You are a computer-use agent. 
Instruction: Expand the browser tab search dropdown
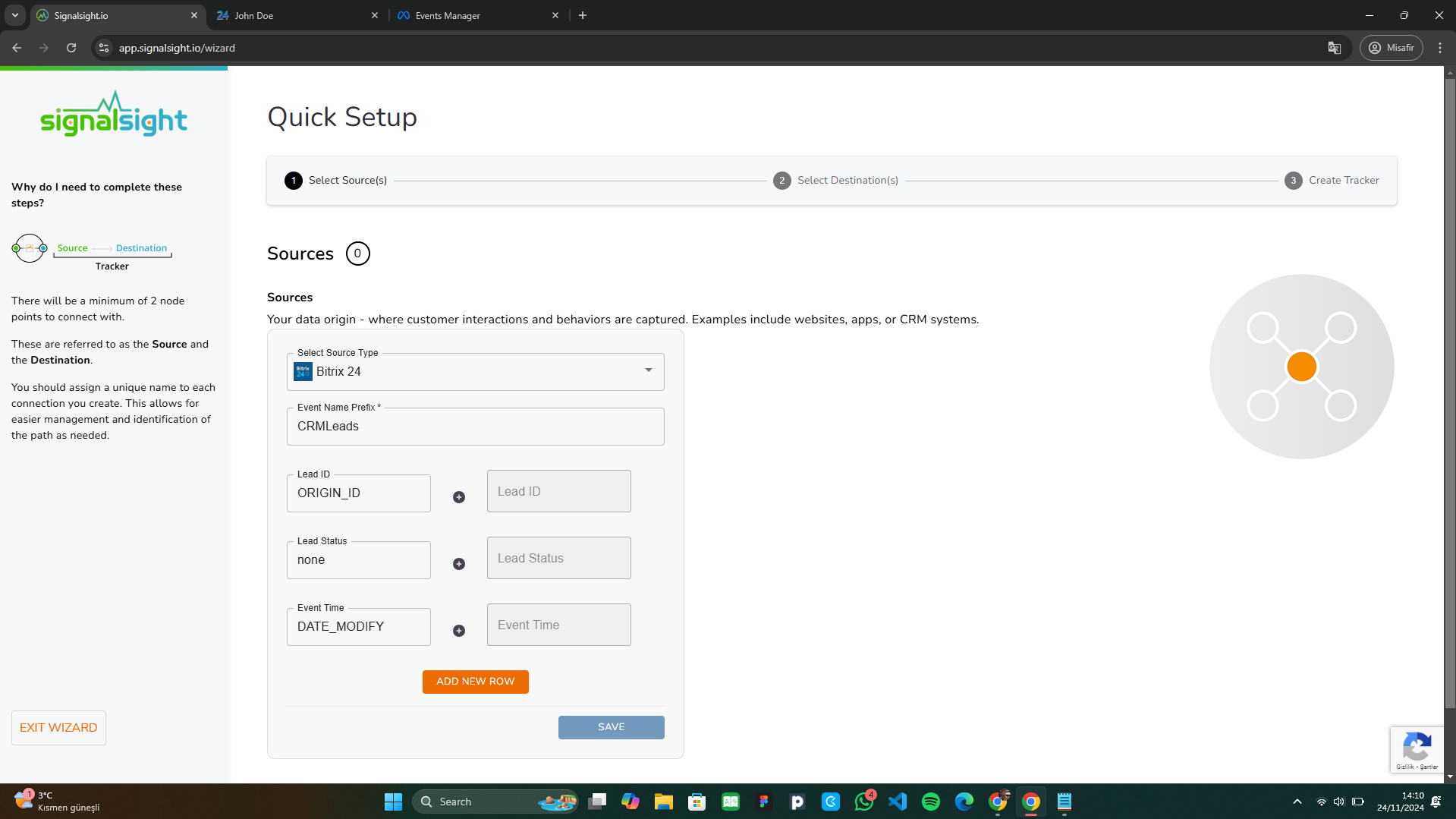click(x=14, y=15)
